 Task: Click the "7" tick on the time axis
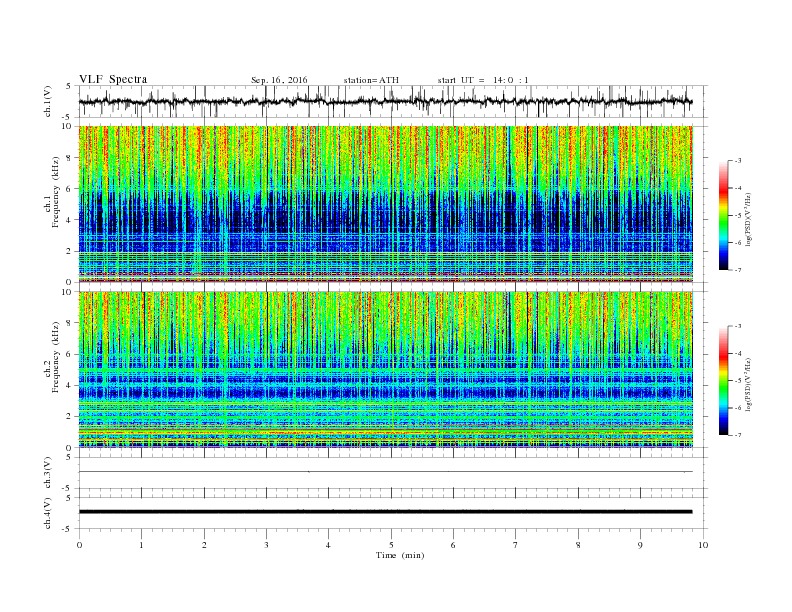coord(516,545)
